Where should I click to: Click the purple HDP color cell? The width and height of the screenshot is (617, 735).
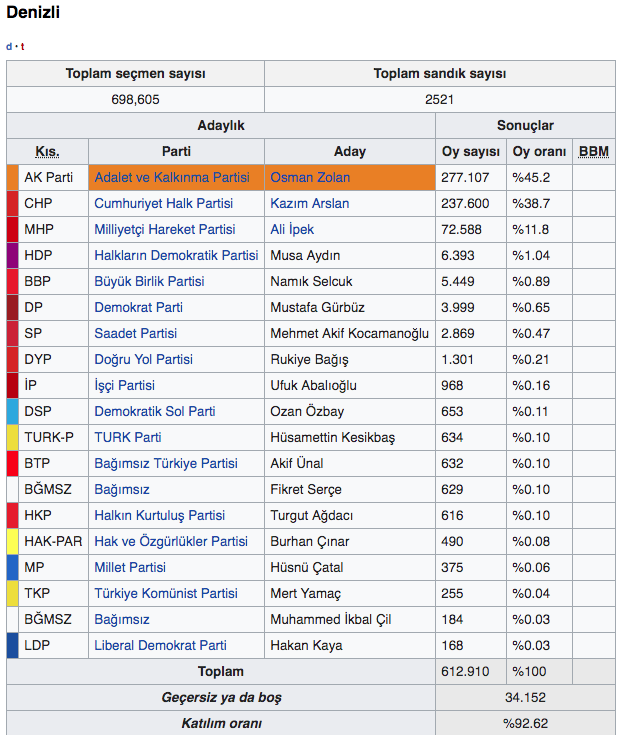click(12, 256)
